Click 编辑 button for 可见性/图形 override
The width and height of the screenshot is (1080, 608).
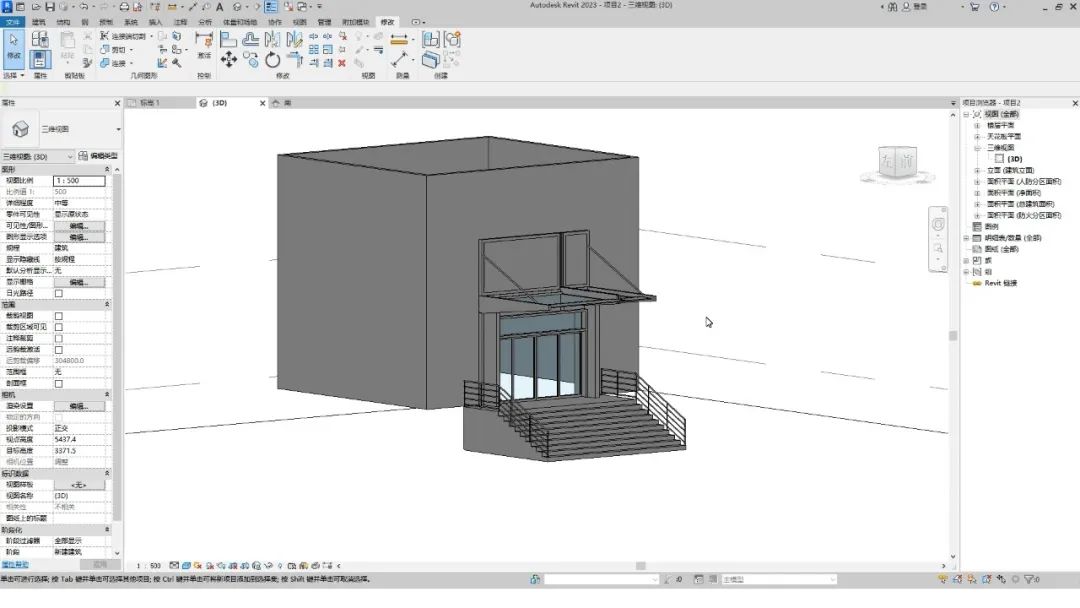point(79,226)
